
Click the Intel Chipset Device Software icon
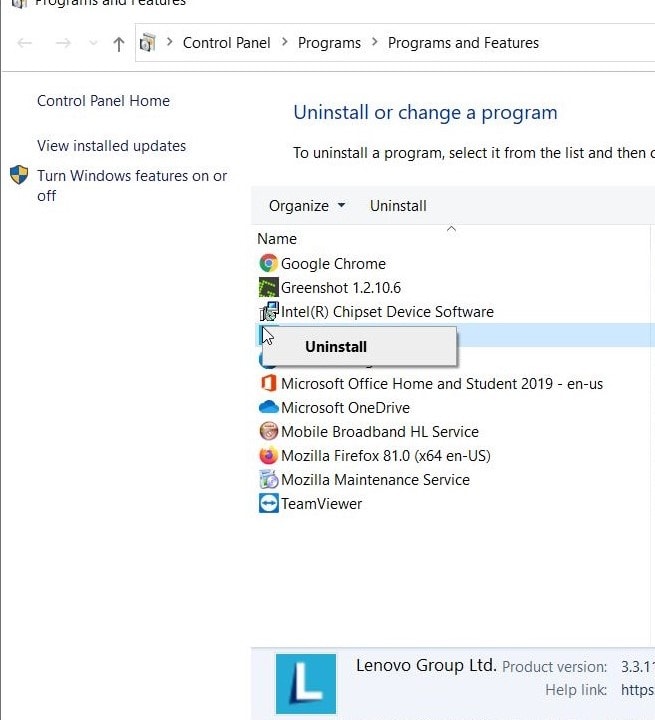[268, 311]
